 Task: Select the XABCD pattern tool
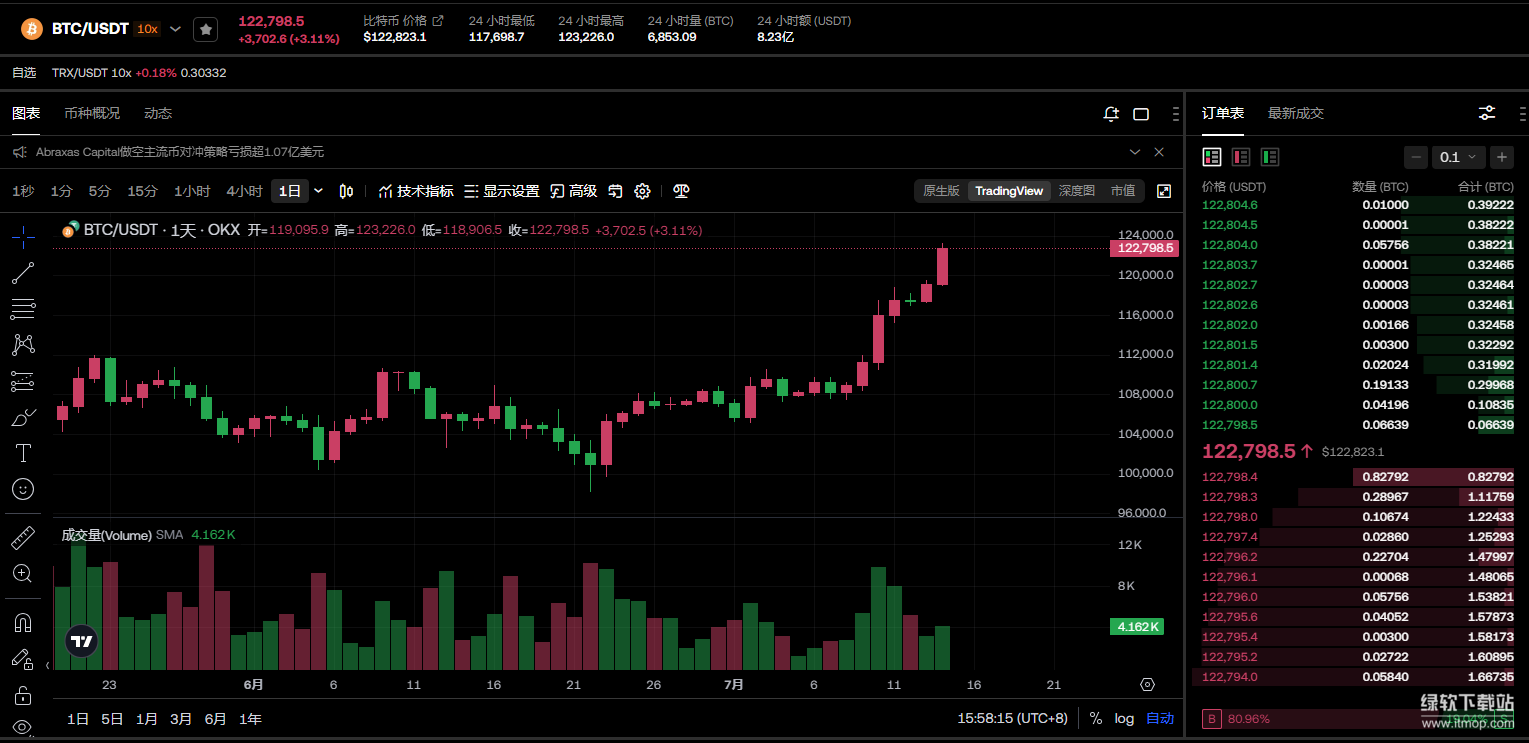(23, 345)
